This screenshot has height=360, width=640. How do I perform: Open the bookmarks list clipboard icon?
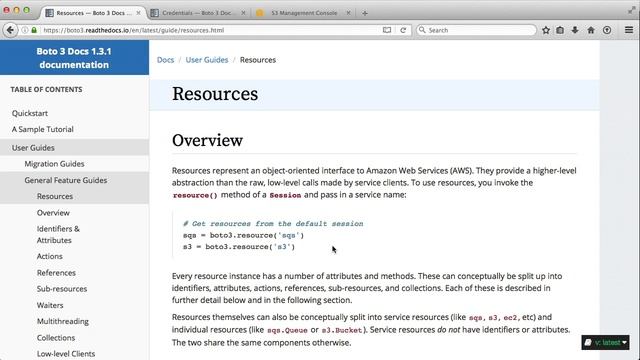pos(560,30)
